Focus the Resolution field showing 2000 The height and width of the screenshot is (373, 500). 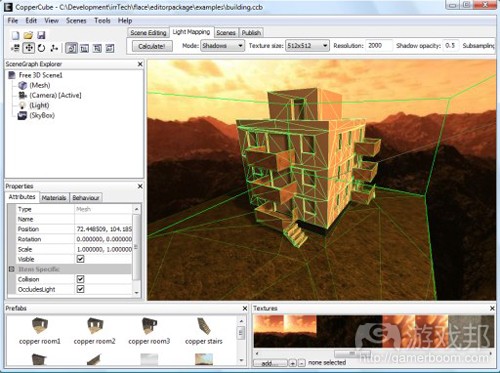tap(379, 46)
